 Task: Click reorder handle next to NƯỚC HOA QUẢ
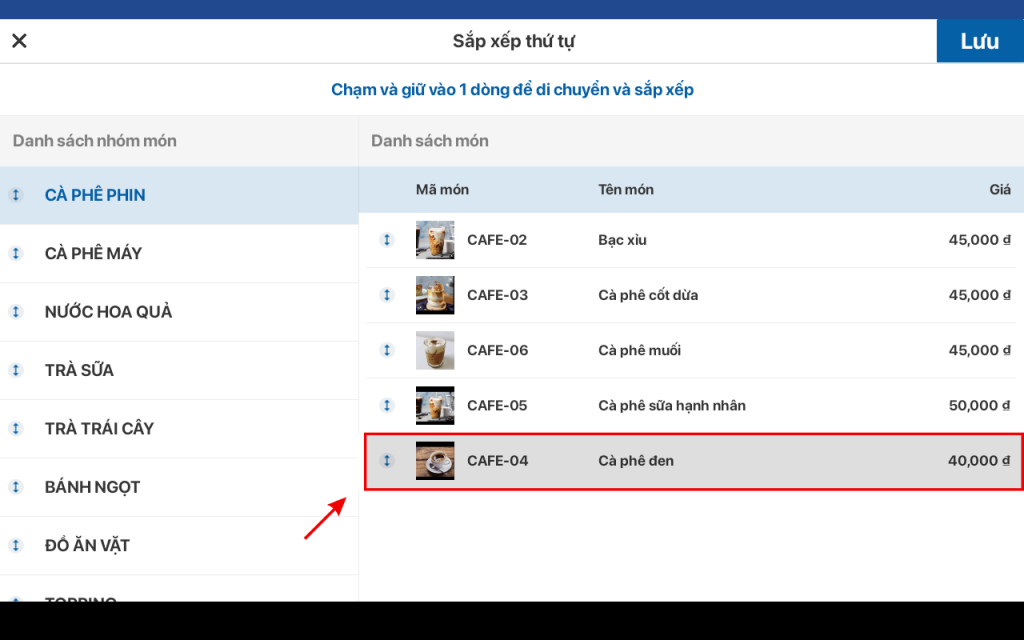(16, 312)
